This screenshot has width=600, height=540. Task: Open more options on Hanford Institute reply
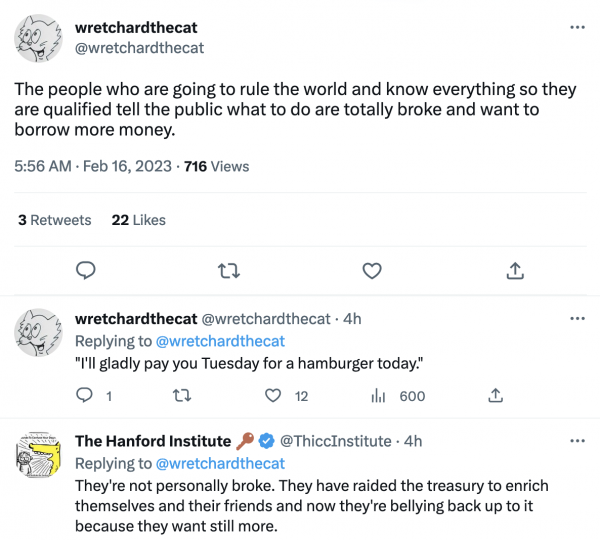click(x=577, y=440)
